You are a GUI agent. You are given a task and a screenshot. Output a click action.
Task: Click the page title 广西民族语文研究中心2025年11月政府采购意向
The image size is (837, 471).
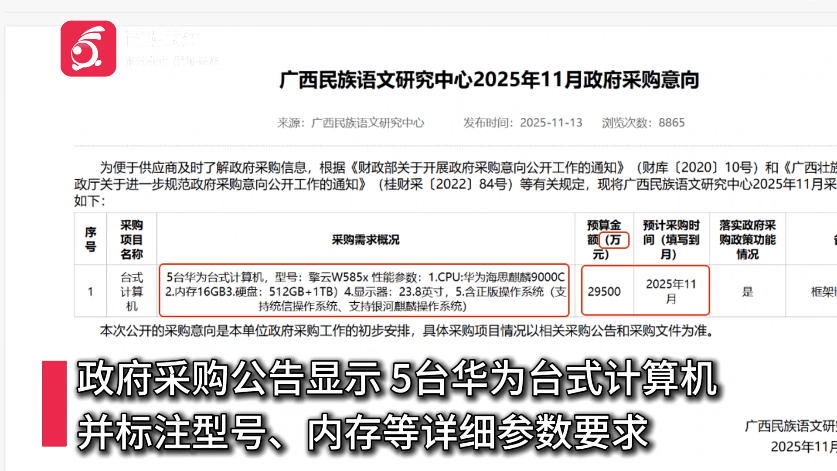click(x=489, y=80)
